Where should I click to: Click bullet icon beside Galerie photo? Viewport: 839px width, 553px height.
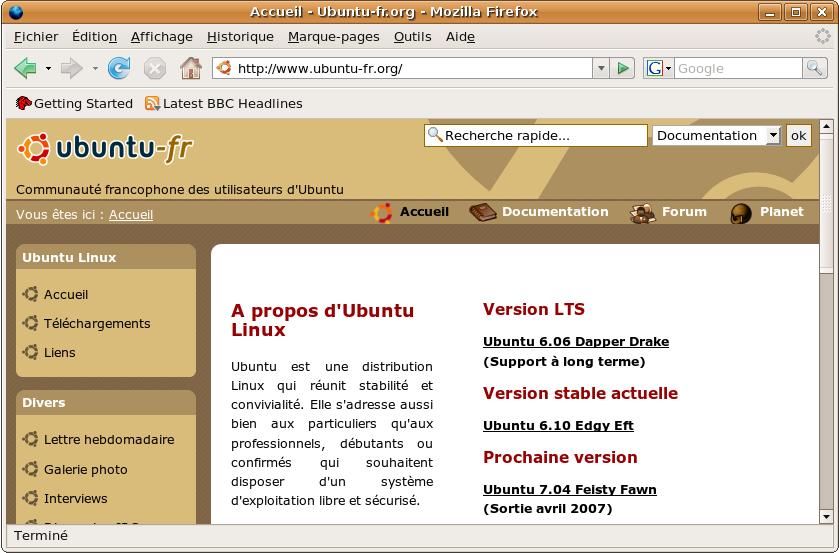point(30,469)
